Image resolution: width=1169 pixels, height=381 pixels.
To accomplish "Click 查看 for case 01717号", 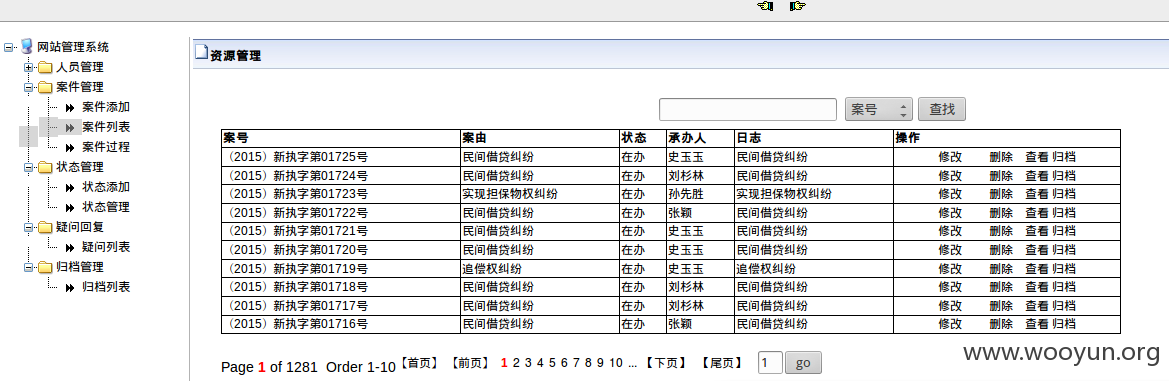I will click(1037, 306).
